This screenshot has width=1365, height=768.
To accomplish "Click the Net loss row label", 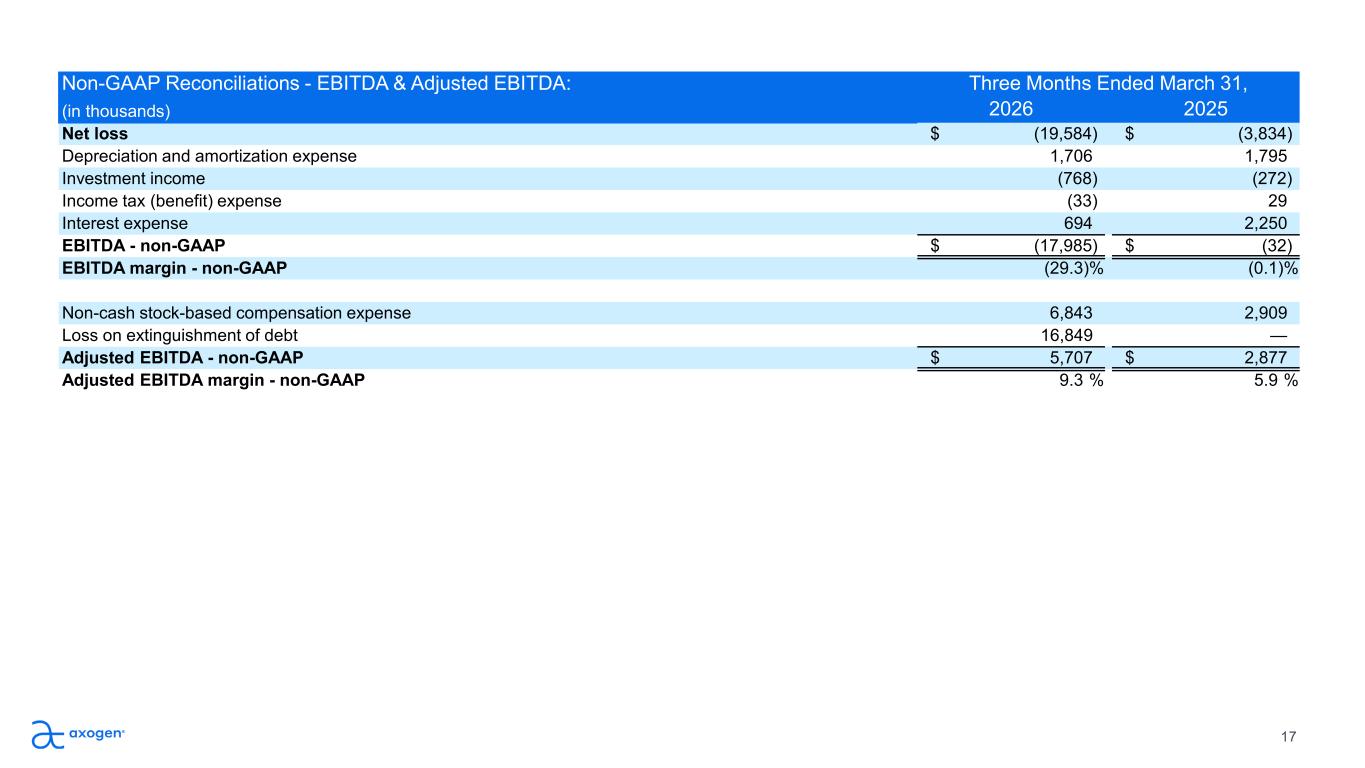I will [95, 133].
